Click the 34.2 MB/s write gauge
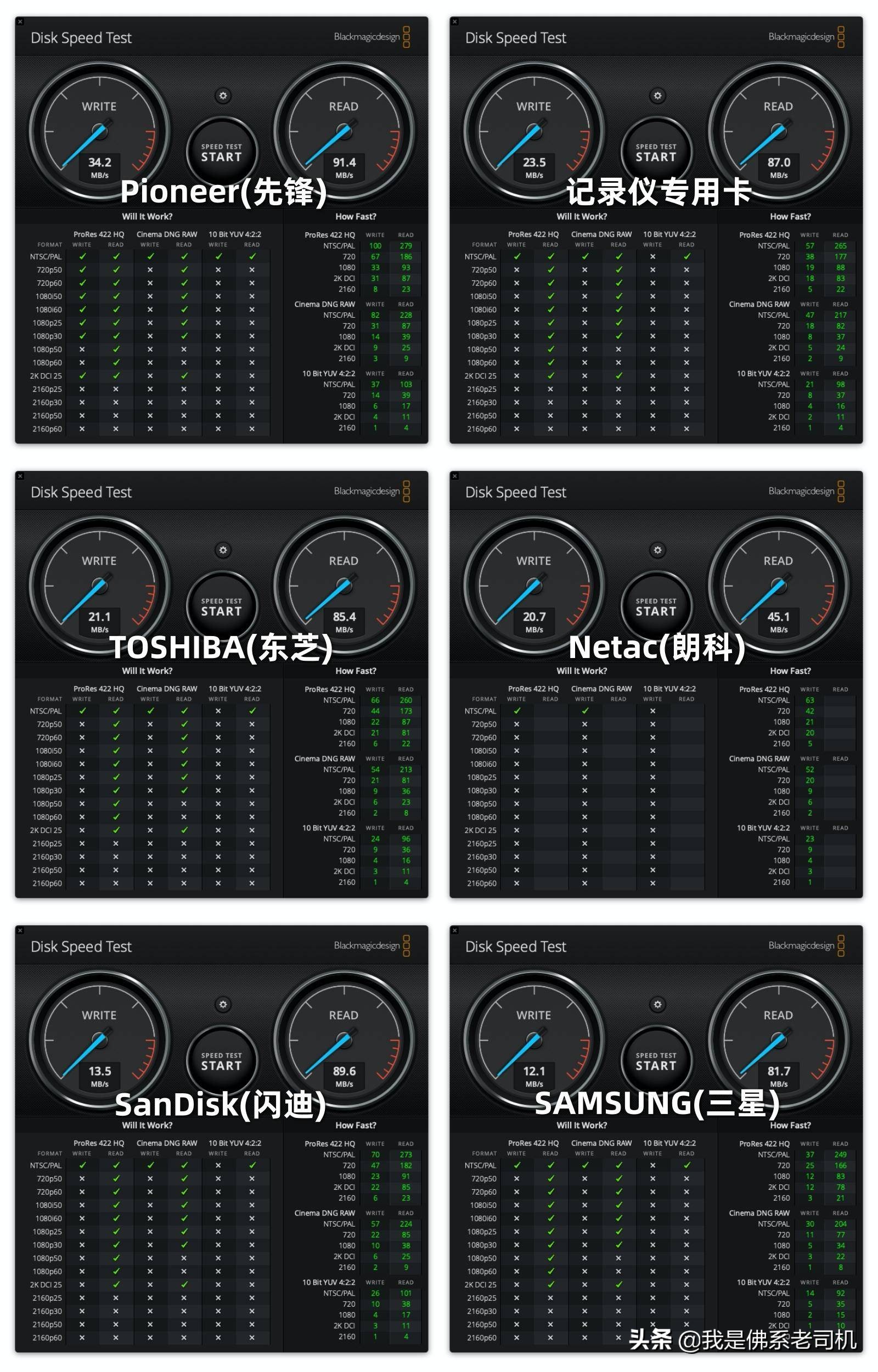Screen dimensions: 878x1372 (99, 131)
